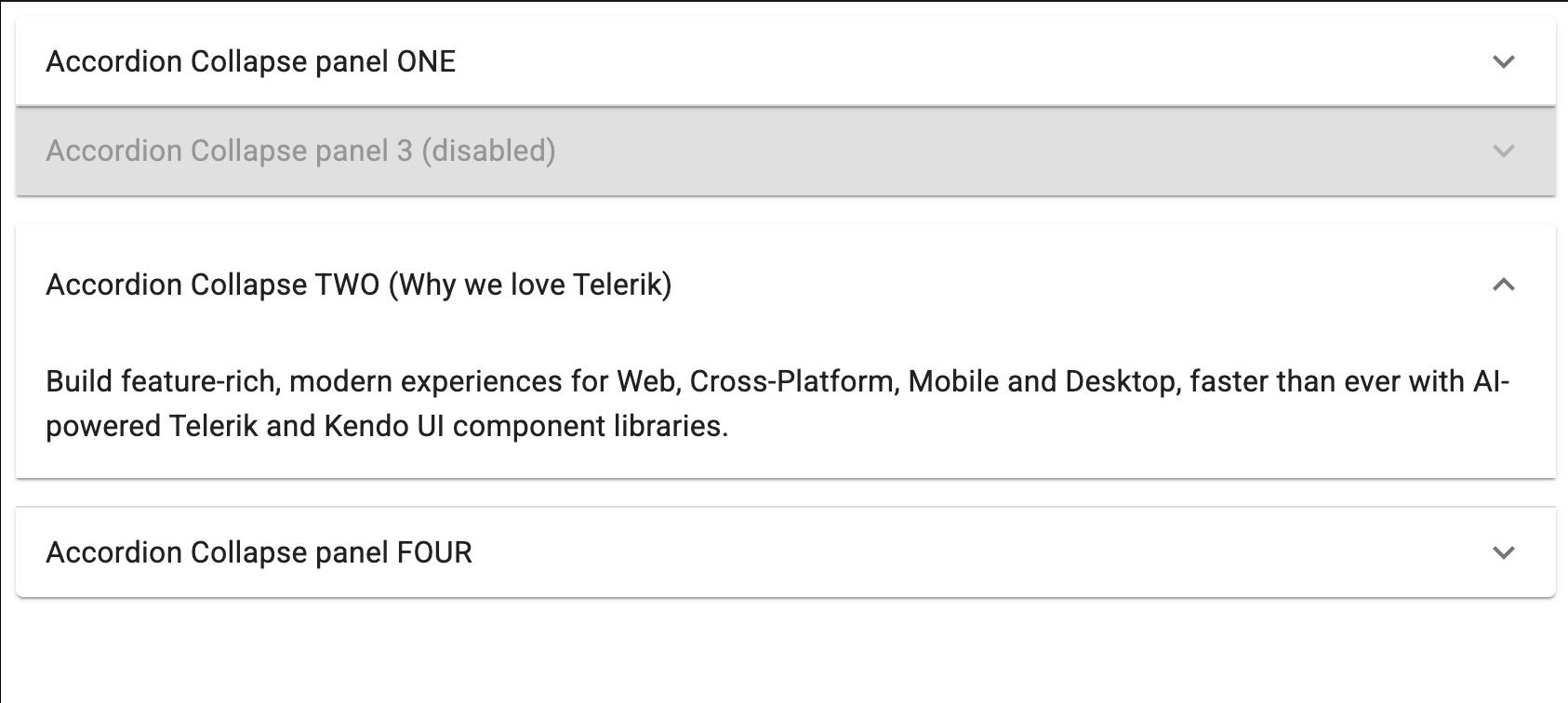
Task: Collapse panel TWO with its up chevron
Action: (1503, 285)
